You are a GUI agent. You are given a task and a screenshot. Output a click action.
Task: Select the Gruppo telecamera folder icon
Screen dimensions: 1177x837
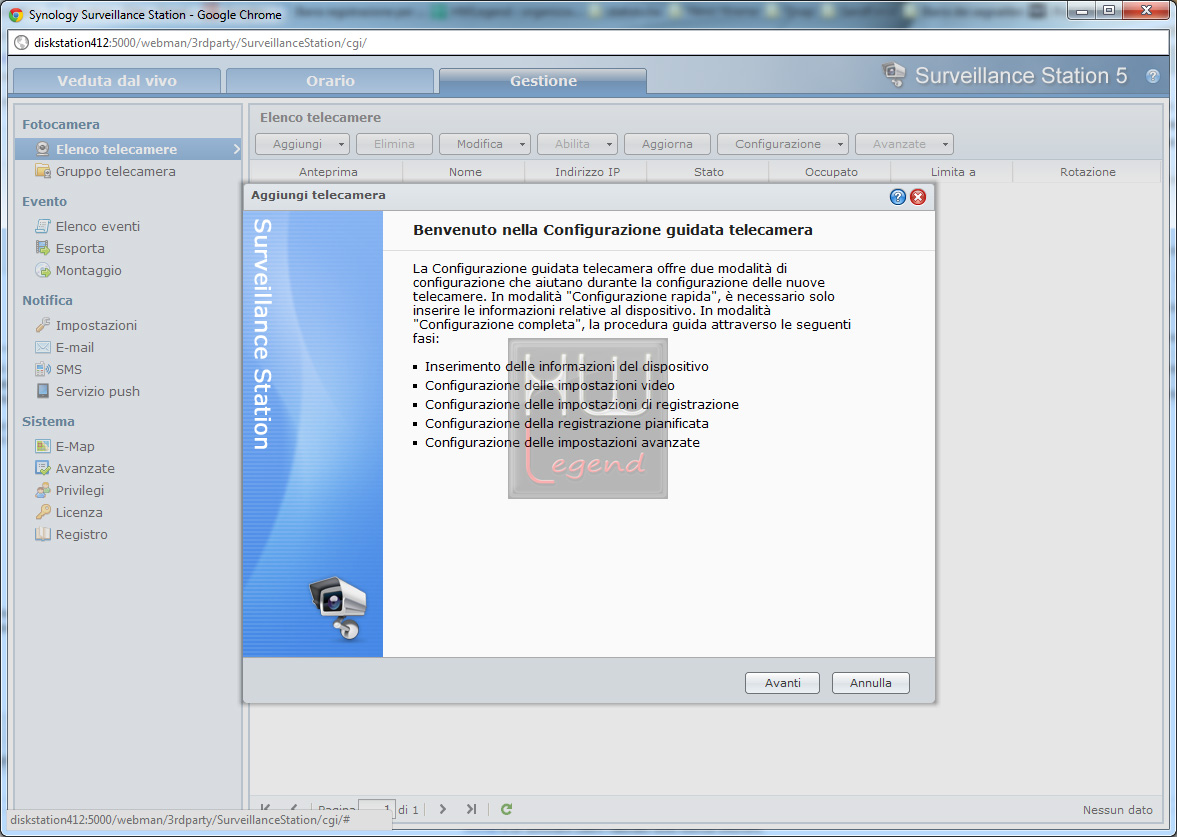43,171
